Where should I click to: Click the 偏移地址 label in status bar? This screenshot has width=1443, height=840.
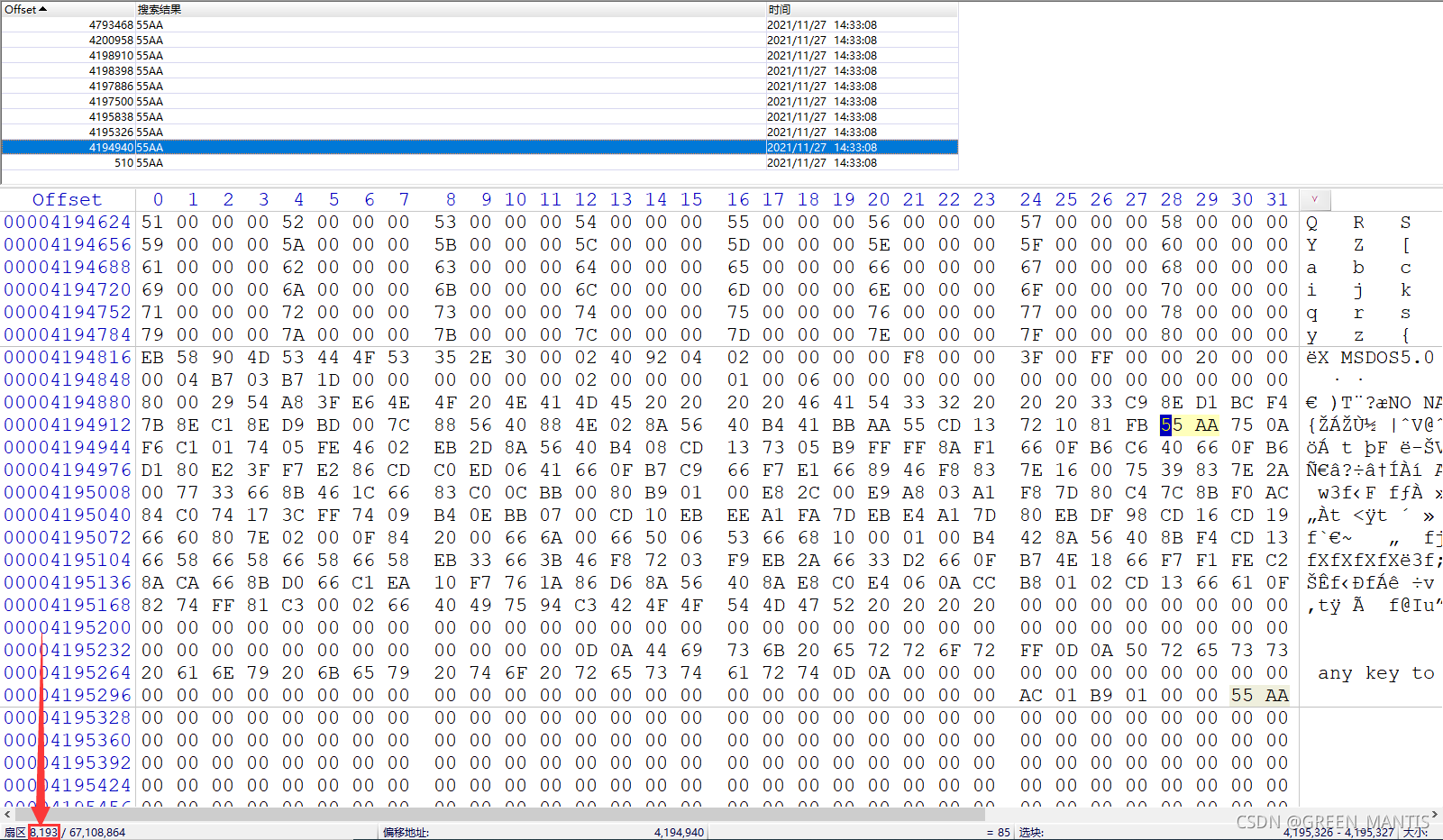pyautogui.click(x=406, y=832)
